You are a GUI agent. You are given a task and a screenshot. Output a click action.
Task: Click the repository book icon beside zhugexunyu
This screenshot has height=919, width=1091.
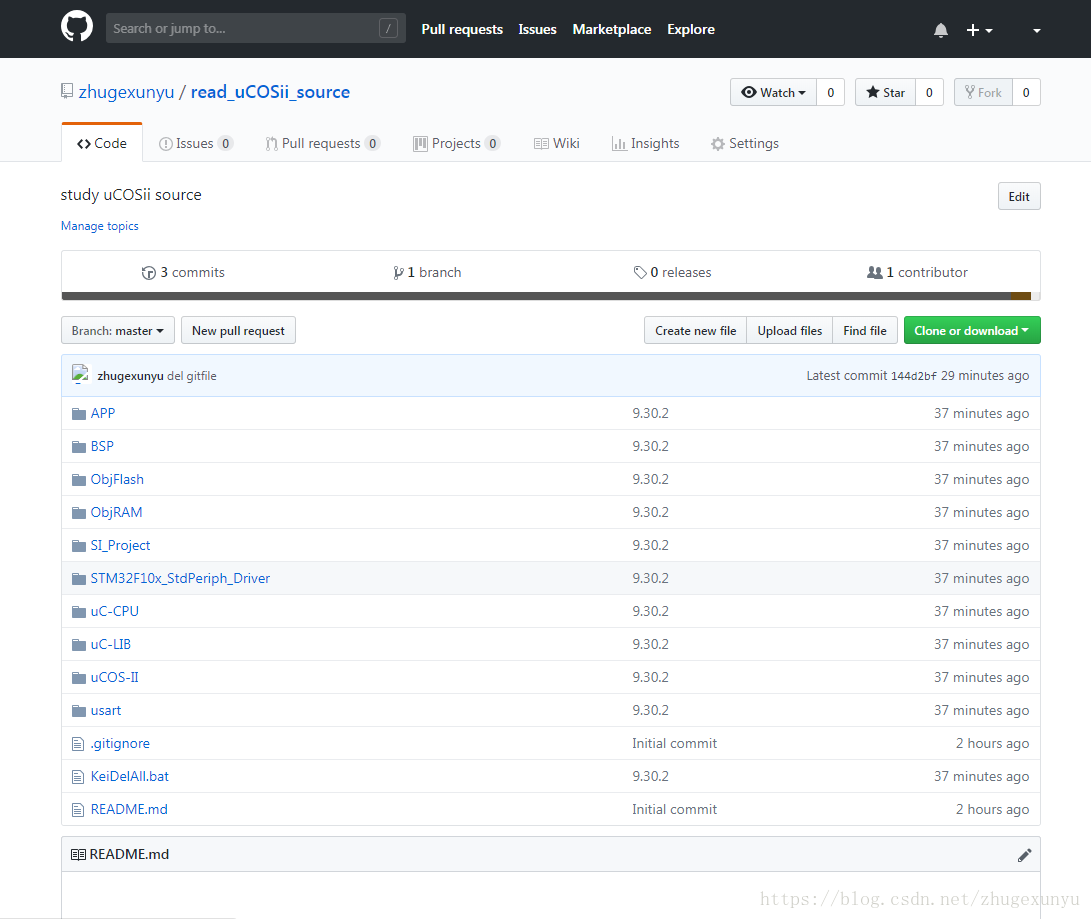coord(67,91)
